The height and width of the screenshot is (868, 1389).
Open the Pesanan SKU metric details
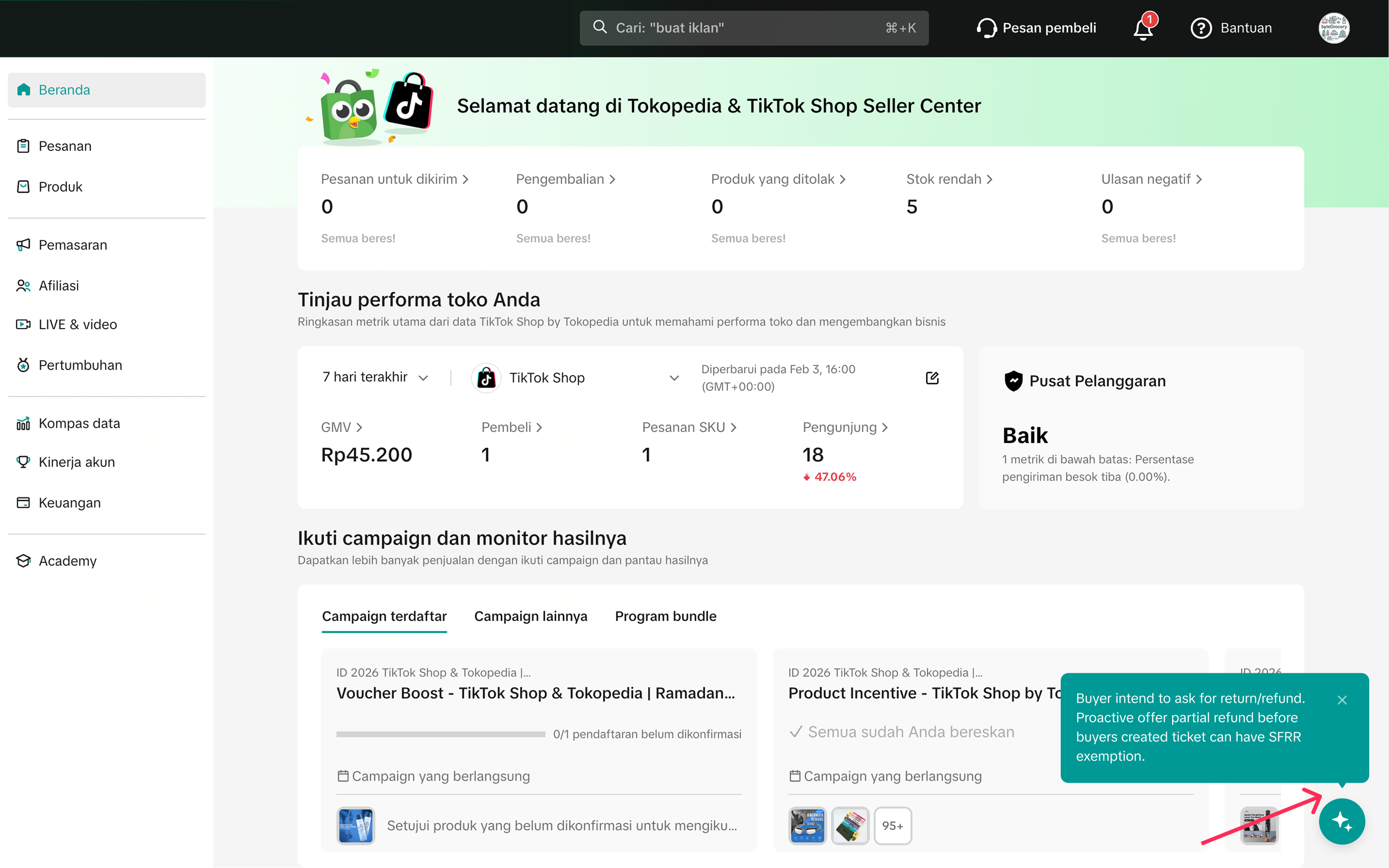coord(689,427)
